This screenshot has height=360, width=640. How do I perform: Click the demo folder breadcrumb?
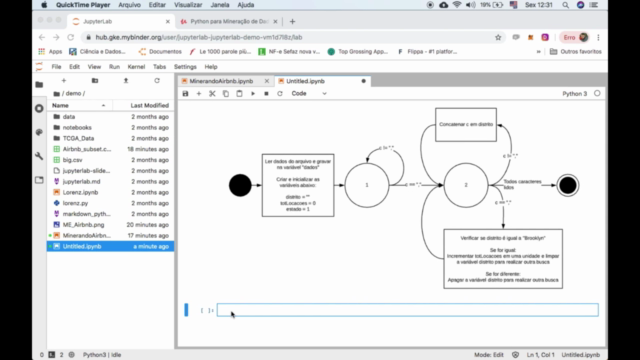[x=73, y=93]
